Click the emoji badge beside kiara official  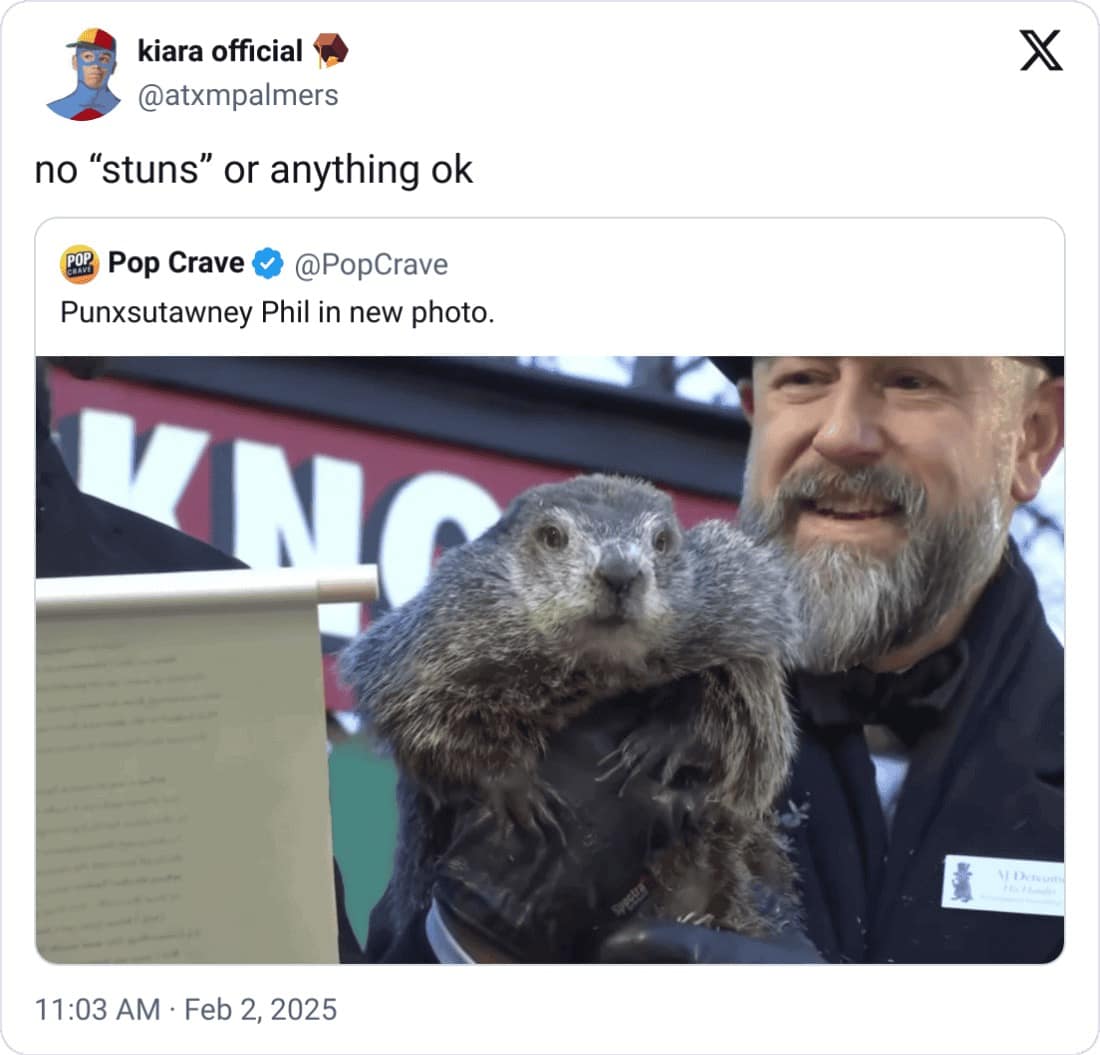tap(330, 50)
